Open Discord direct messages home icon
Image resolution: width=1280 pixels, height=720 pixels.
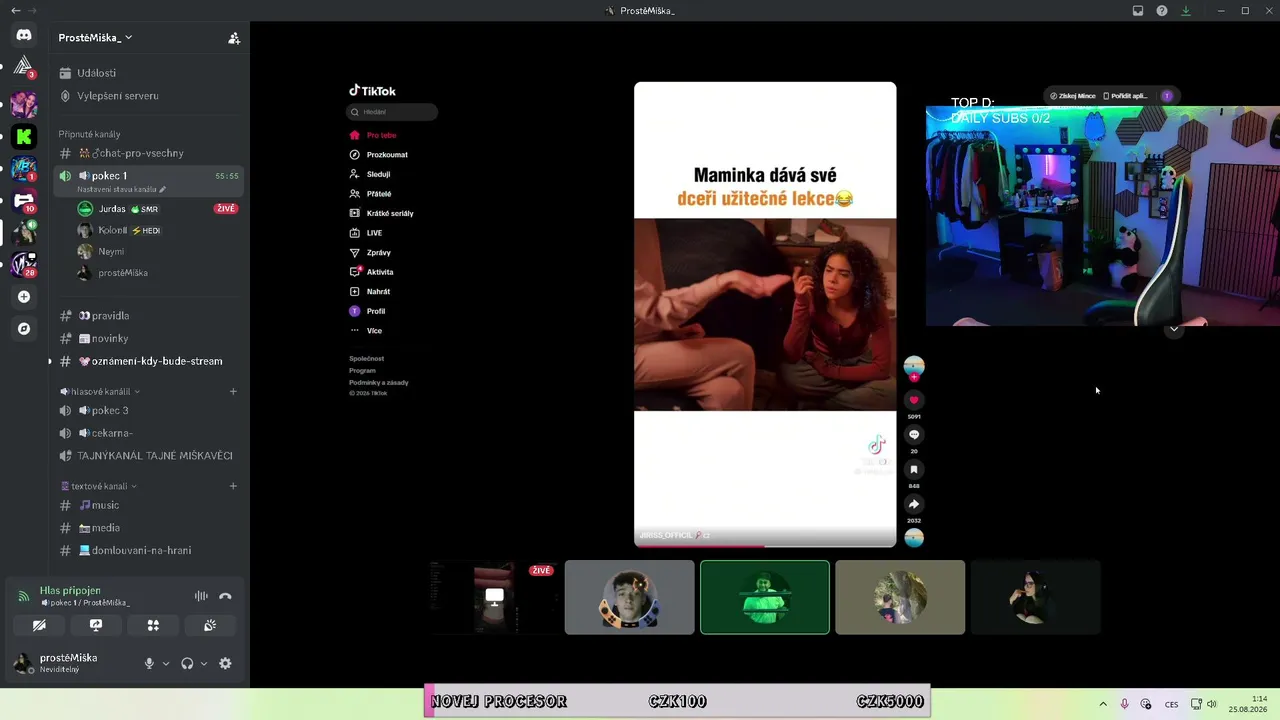click(24, 35)
